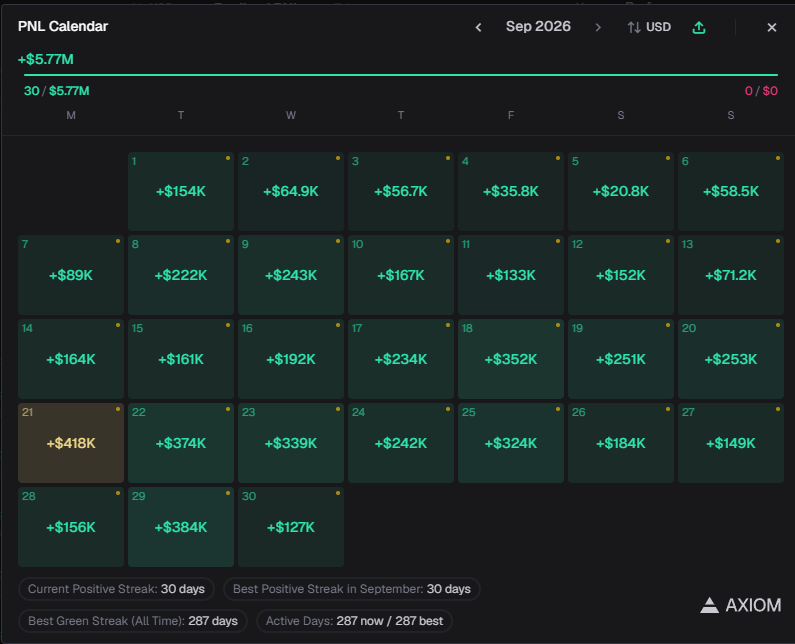
Task: Click the orange dot on day 15 cell
Action: tap(228, 325)
